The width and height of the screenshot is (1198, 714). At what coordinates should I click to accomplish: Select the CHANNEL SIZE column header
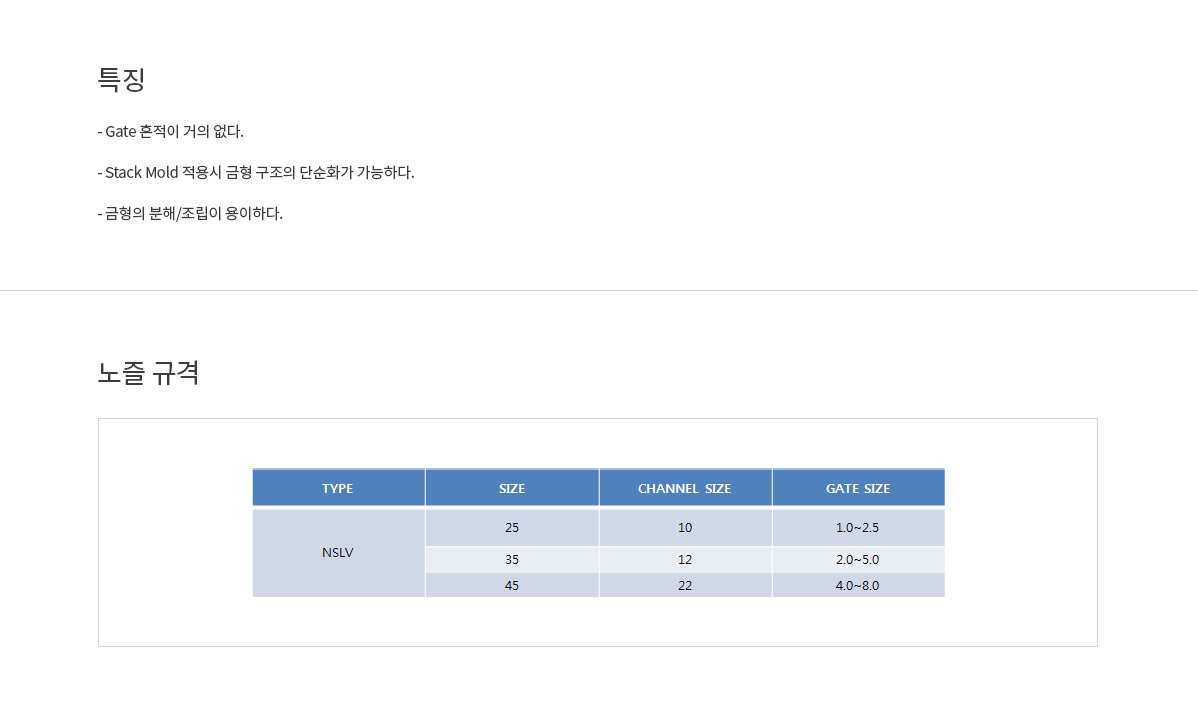(x=685, y=489)
